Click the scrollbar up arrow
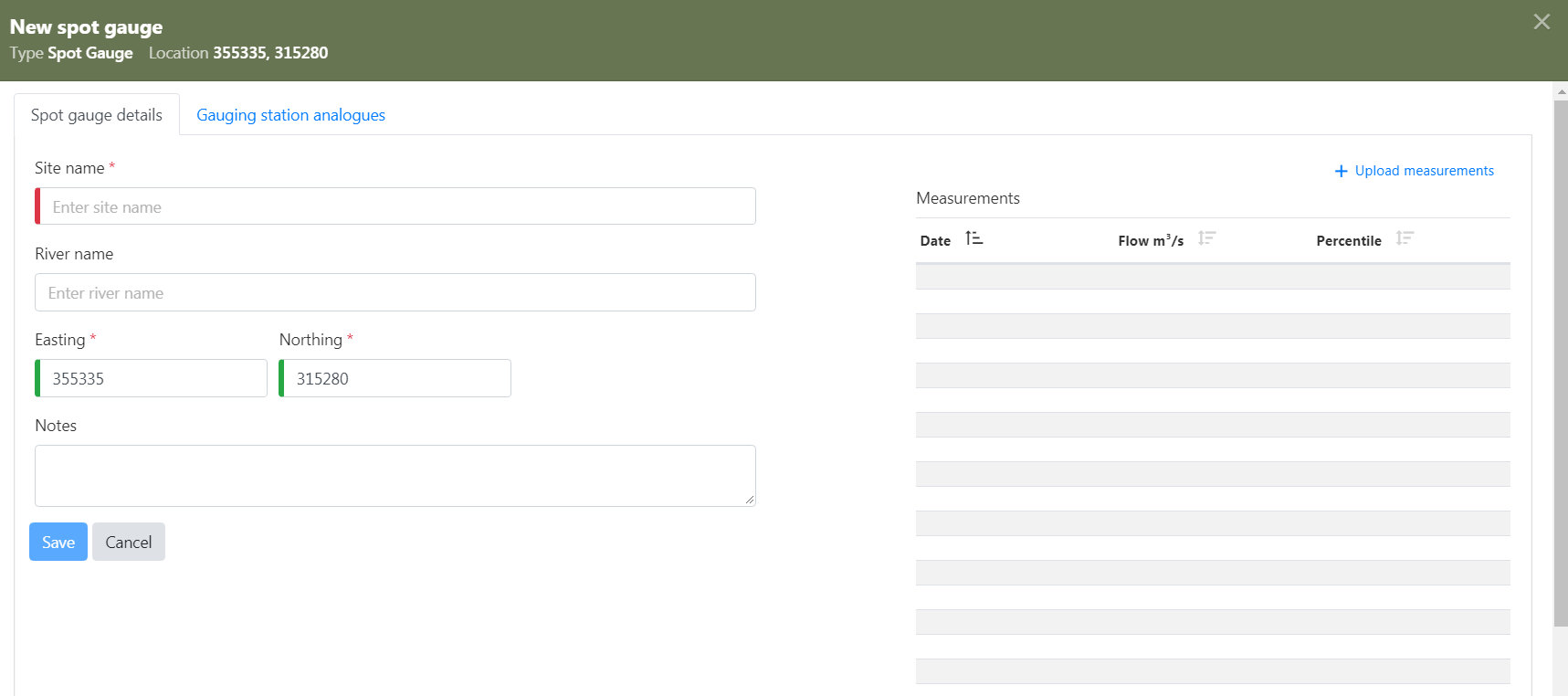 click(1561, 91)
